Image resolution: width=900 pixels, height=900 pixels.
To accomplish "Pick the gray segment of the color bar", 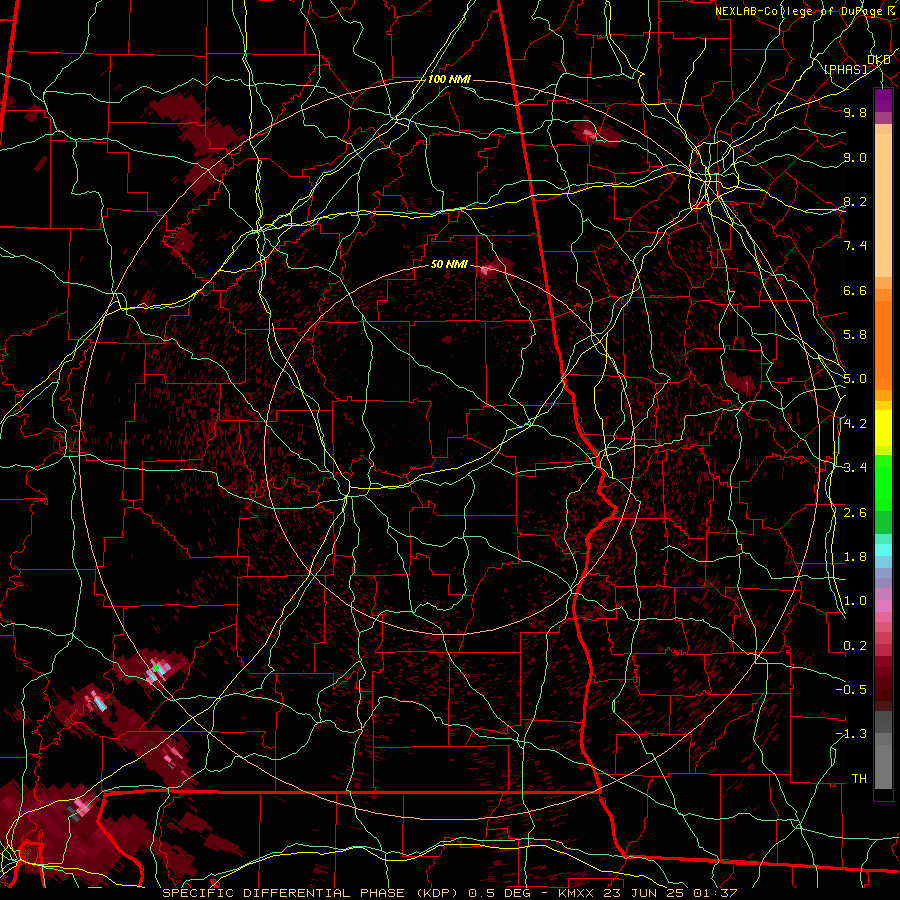I will coord(883,752).
